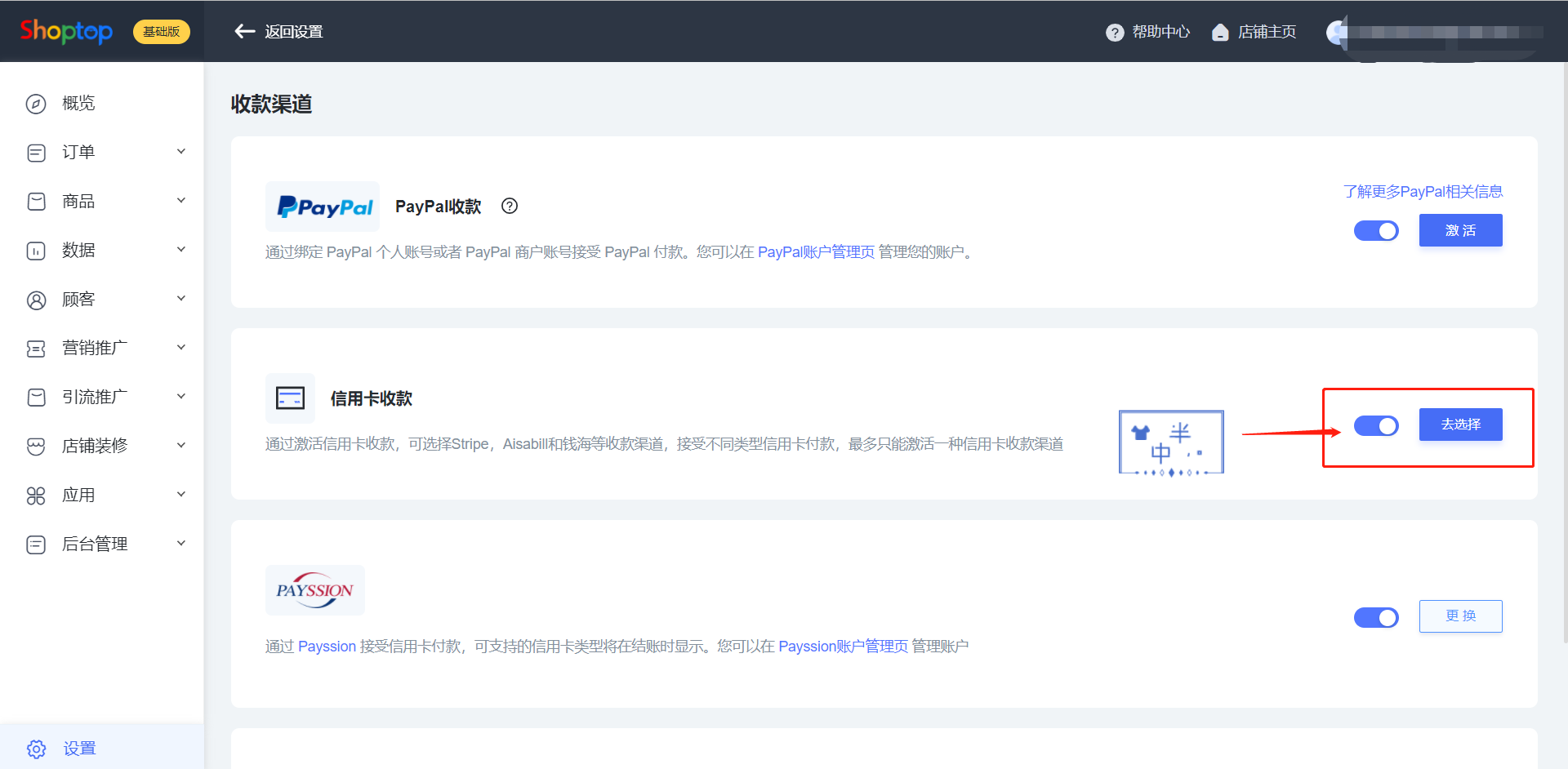
Task: Click the 设置 gear icon
Action: click(36, 748)
